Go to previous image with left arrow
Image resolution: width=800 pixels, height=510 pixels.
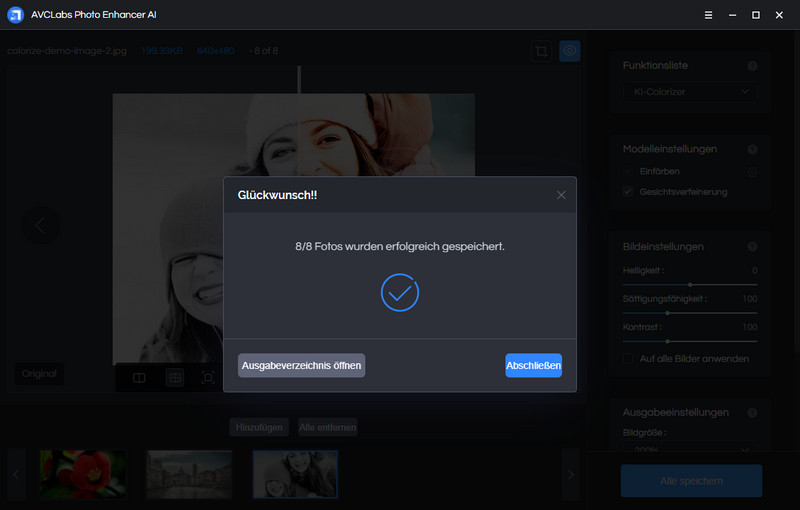[x=40, y=225]
